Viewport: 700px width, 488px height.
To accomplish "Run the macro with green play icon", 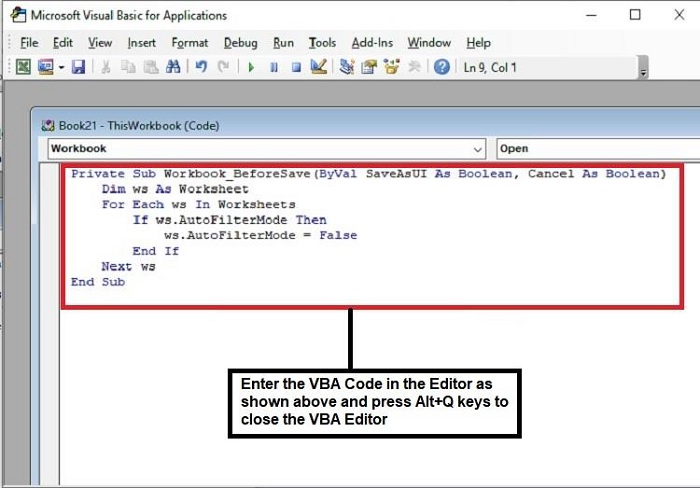I will pos(251,67).
